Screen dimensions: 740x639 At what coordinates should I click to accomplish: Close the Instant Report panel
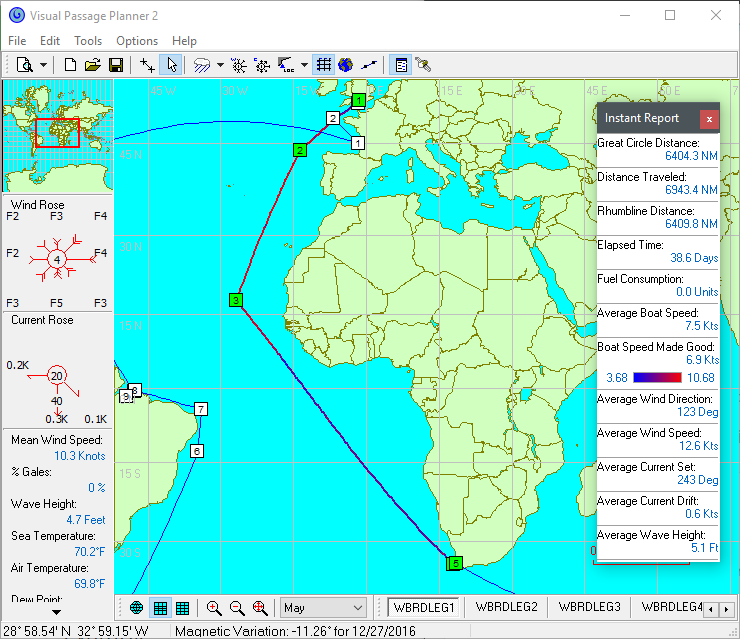(709, 119)
